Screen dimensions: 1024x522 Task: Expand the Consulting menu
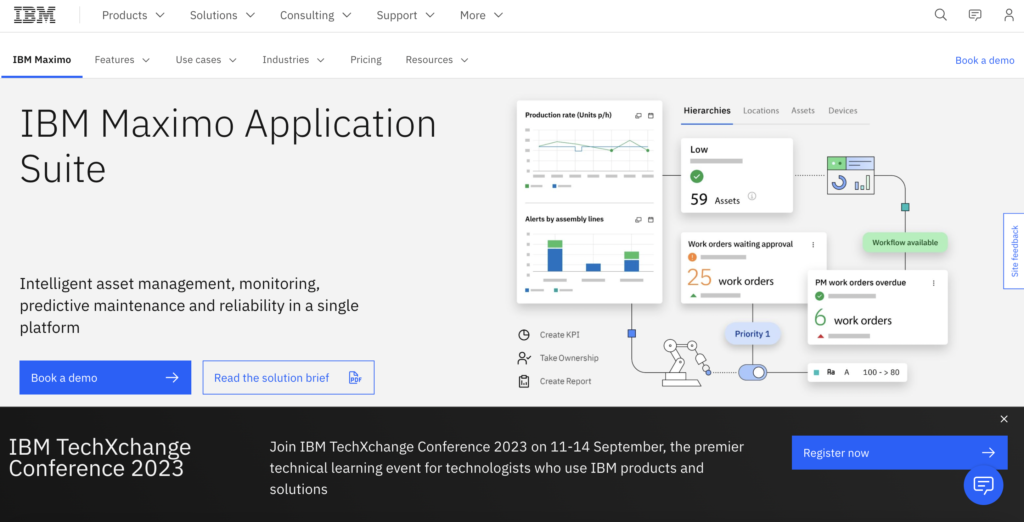(x=315, y=15)
